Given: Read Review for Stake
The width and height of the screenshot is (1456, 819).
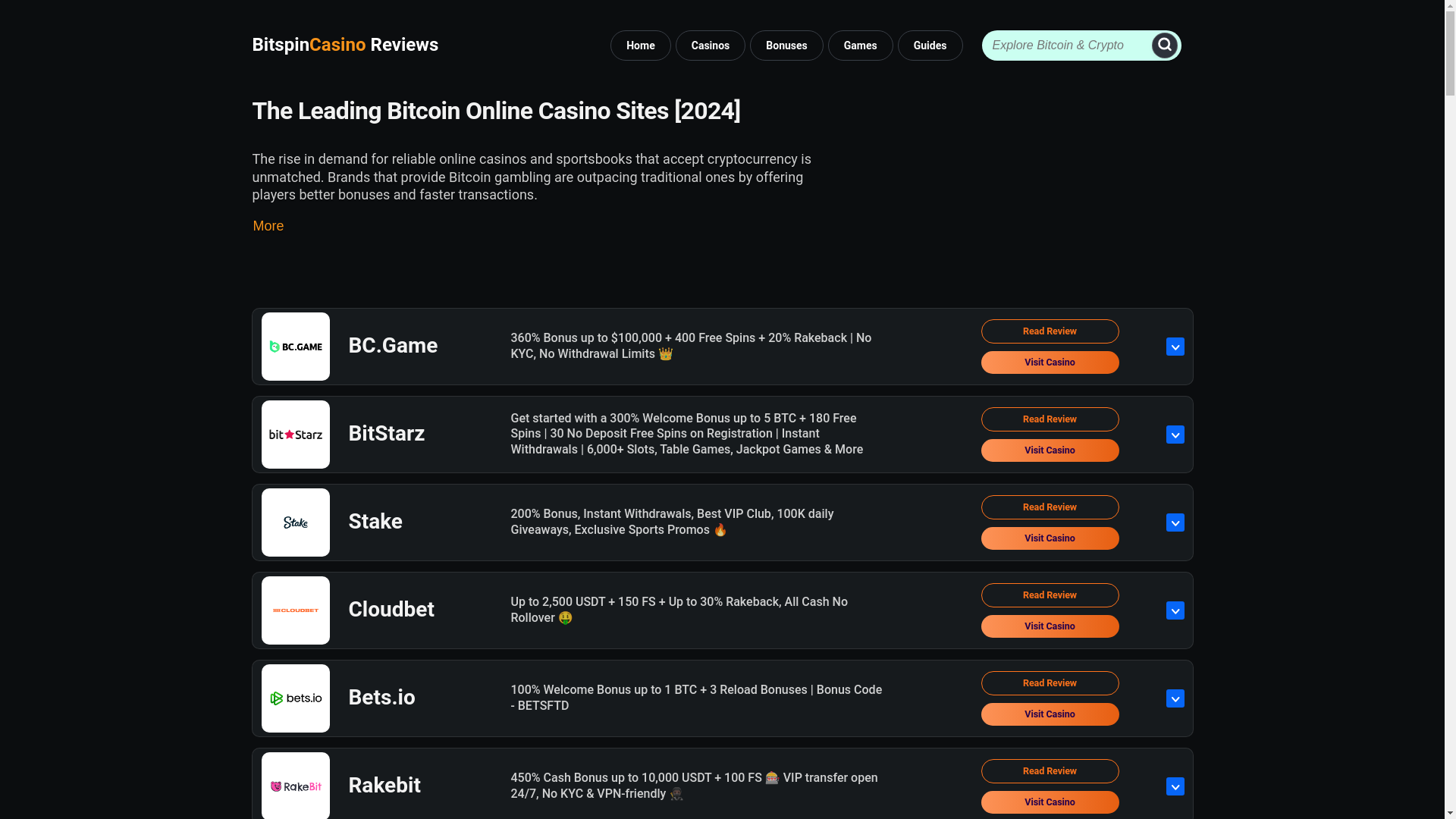Looking at the screenshot, I should coord(1050,507).
